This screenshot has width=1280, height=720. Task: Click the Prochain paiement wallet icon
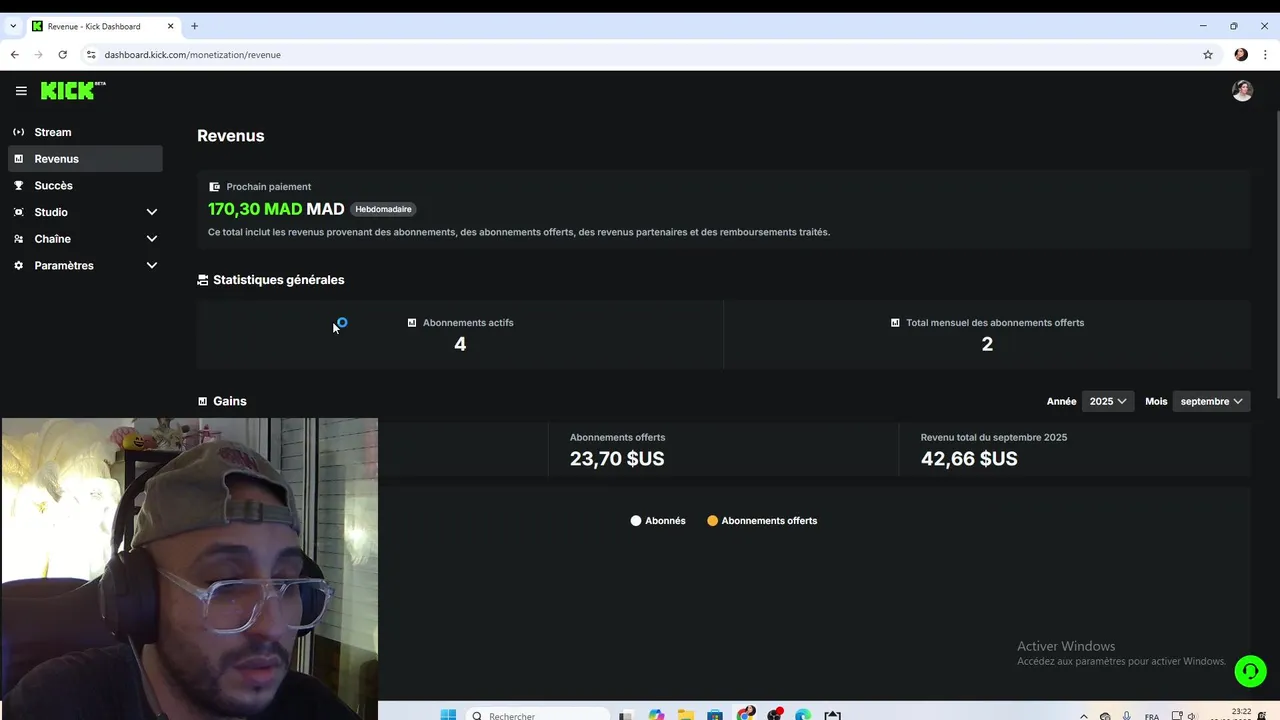pyautogui.click(x=214, y=187)
